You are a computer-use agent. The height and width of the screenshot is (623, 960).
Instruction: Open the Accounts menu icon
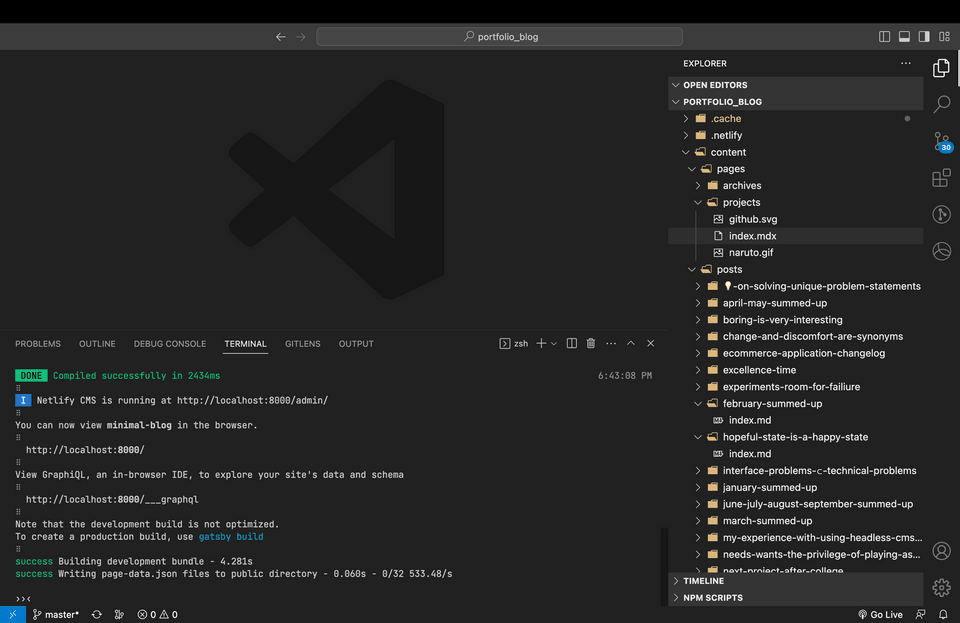coord(942,551)
